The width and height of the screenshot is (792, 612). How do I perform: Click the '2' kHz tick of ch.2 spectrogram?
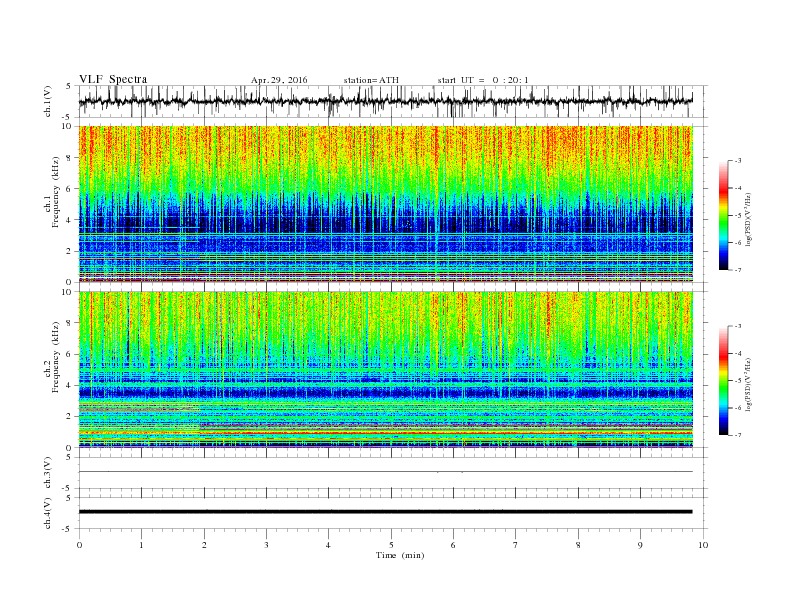(x=69, y=417)
